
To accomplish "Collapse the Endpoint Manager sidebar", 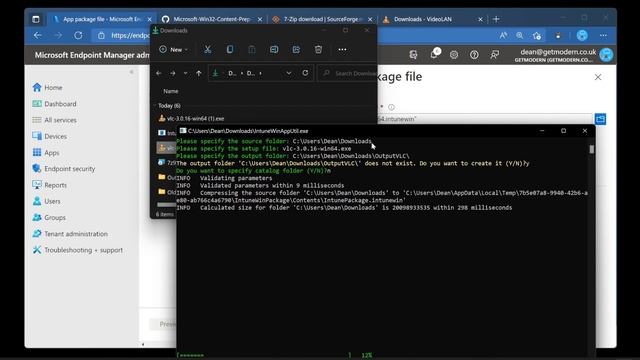I will [131, 72].
